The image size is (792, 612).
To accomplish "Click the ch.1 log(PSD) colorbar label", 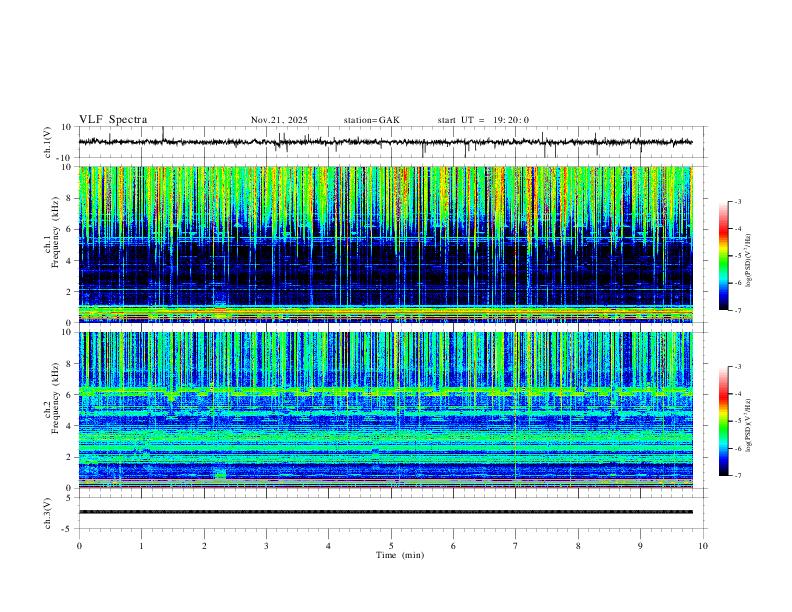I will pyautogui.click(x=749, y=260).
